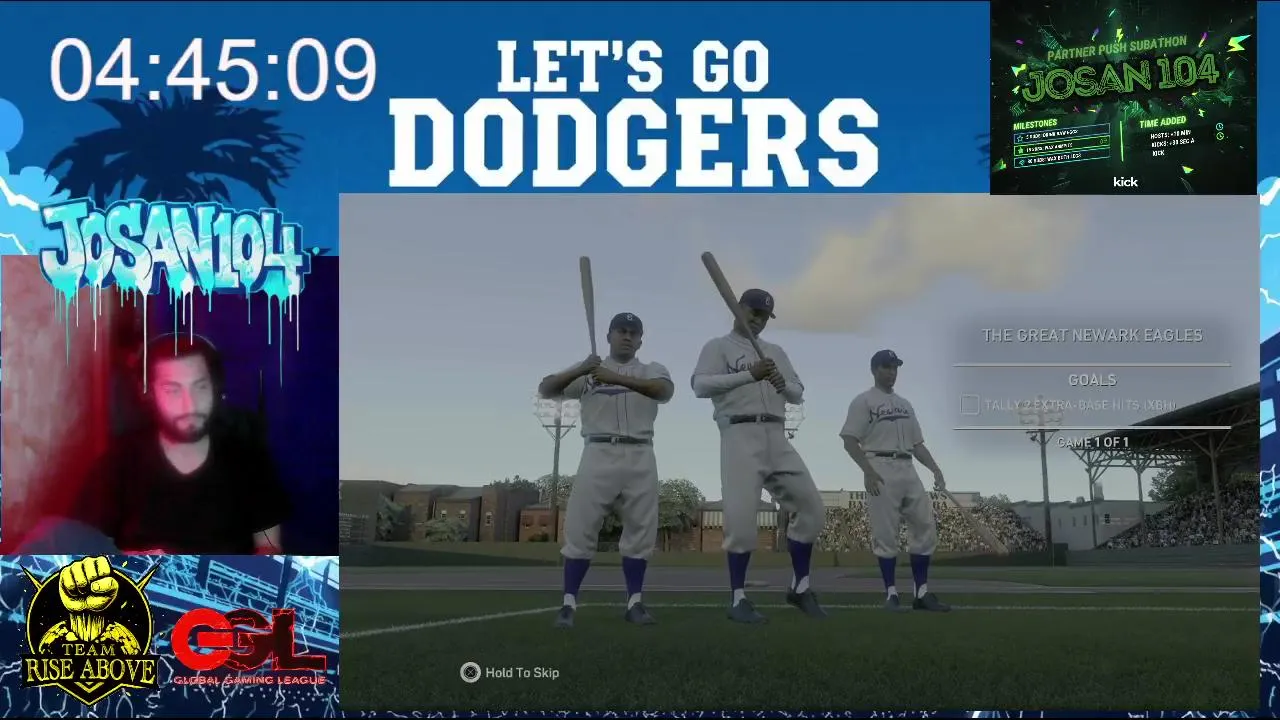Click the 'TALLY 2 EXTRA-BASE HITS (XBH)' goal text
Image resolution: width=1280 pixels, height=720 pixels.
[x=1080, y=405]
